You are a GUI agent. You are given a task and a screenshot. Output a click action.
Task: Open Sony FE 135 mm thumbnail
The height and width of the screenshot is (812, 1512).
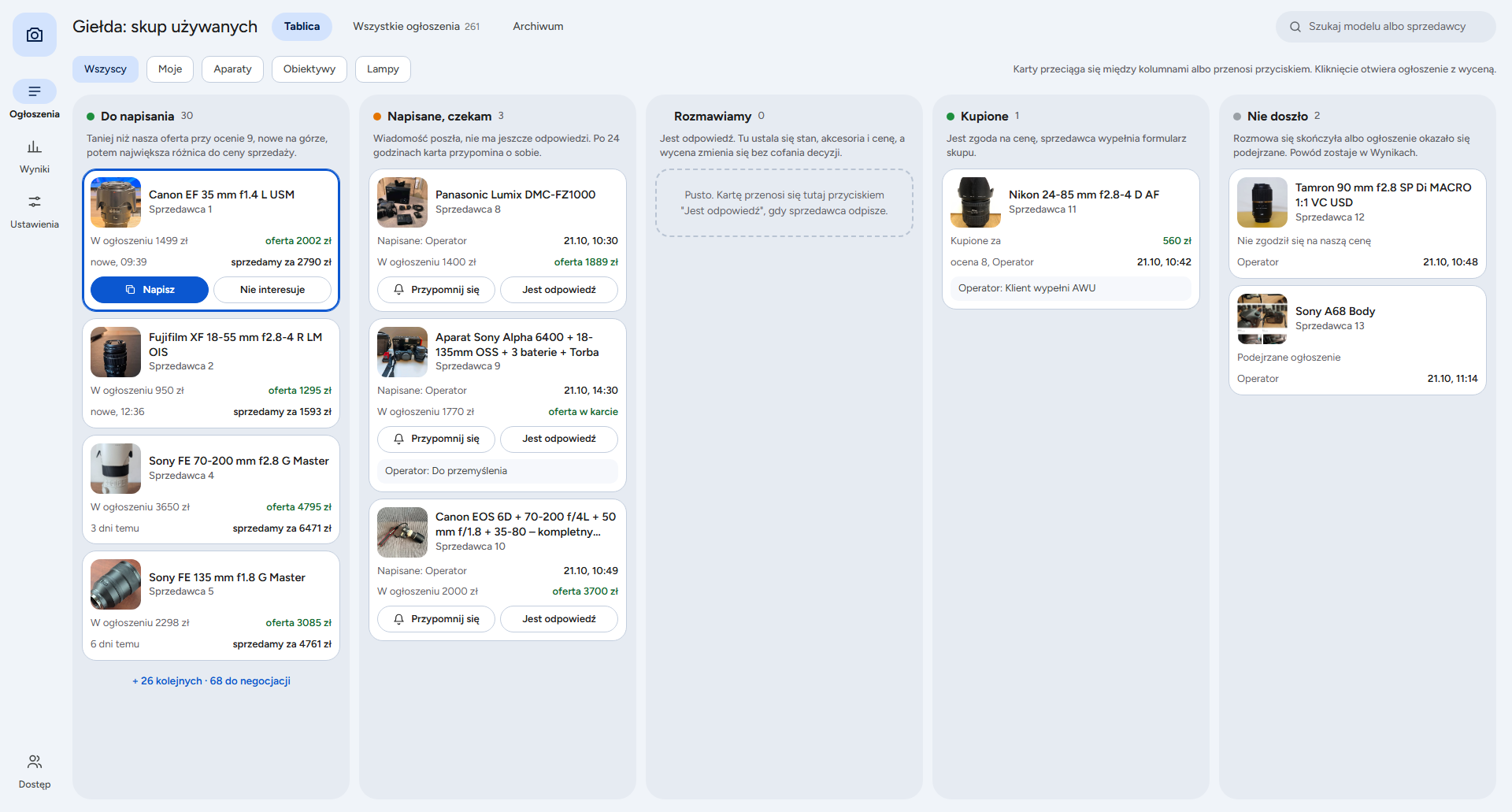pos(116,584)
